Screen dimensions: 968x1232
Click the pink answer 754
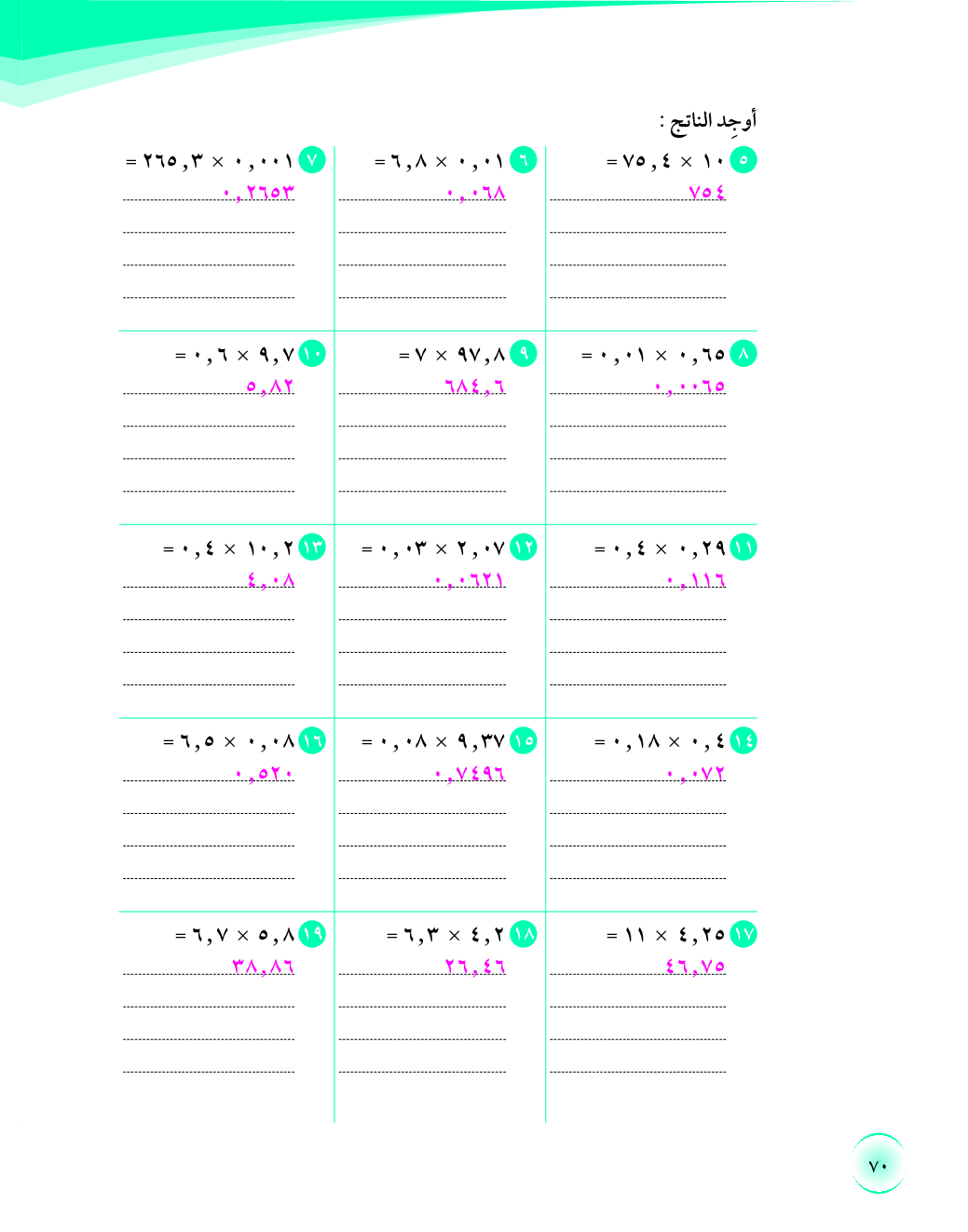click(706, 192)
